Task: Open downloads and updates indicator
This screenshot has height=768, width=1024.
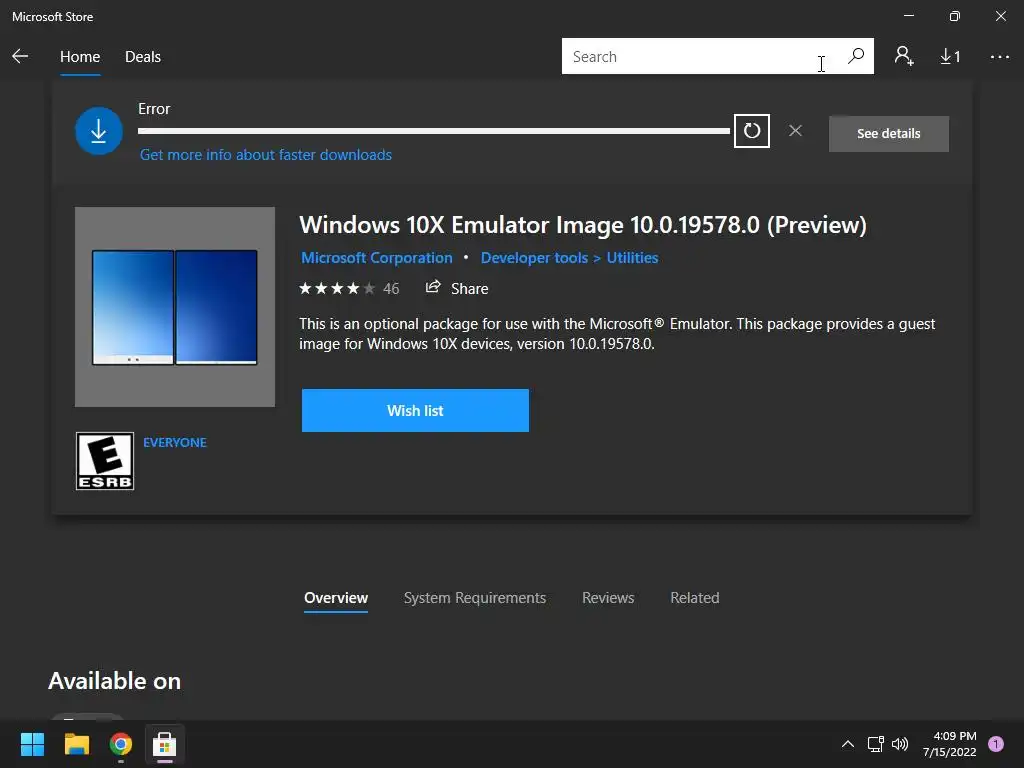Action: coord(950,57)
